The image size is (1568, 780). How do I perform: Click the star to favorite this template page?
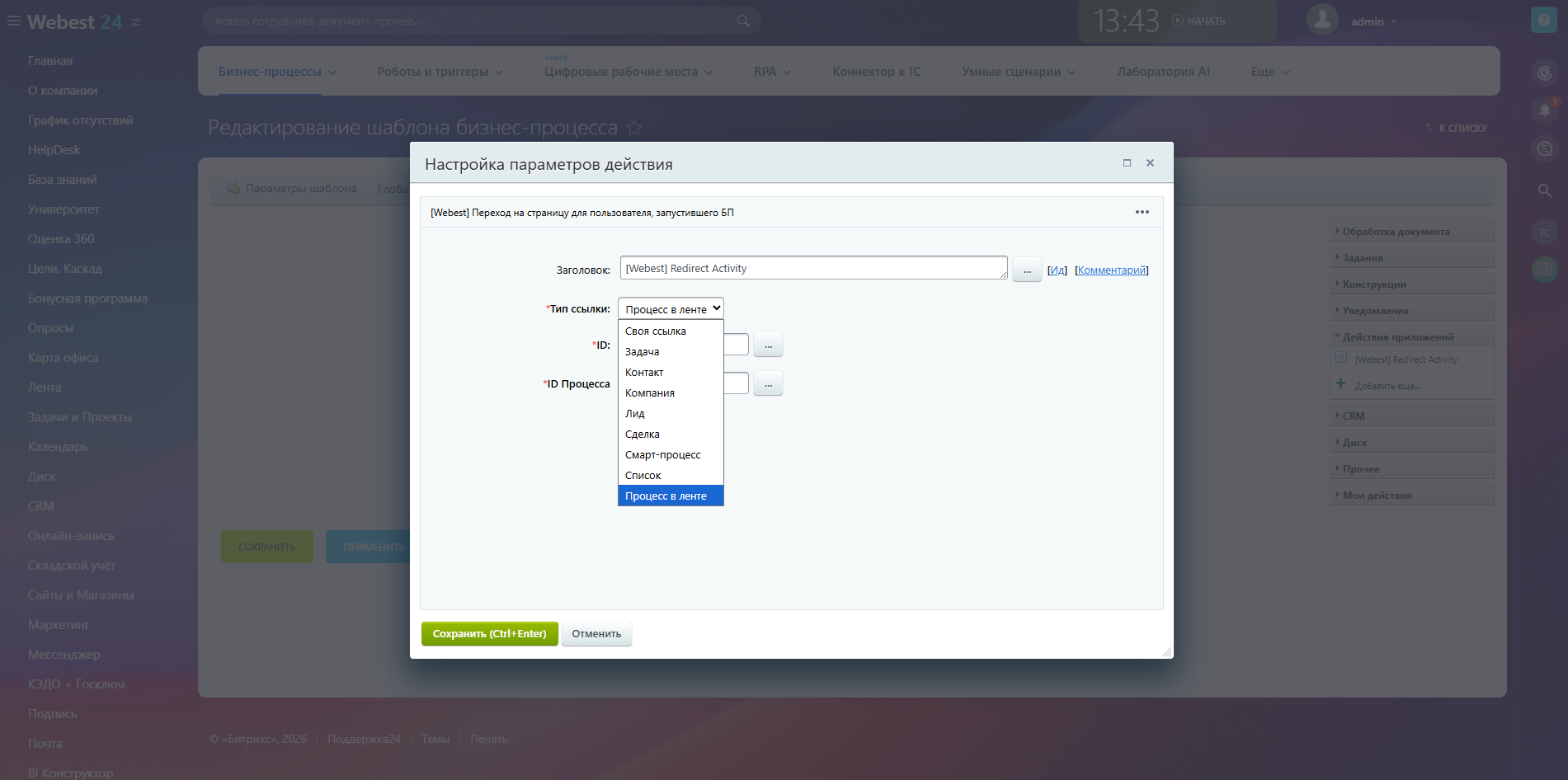click(635, 128)
